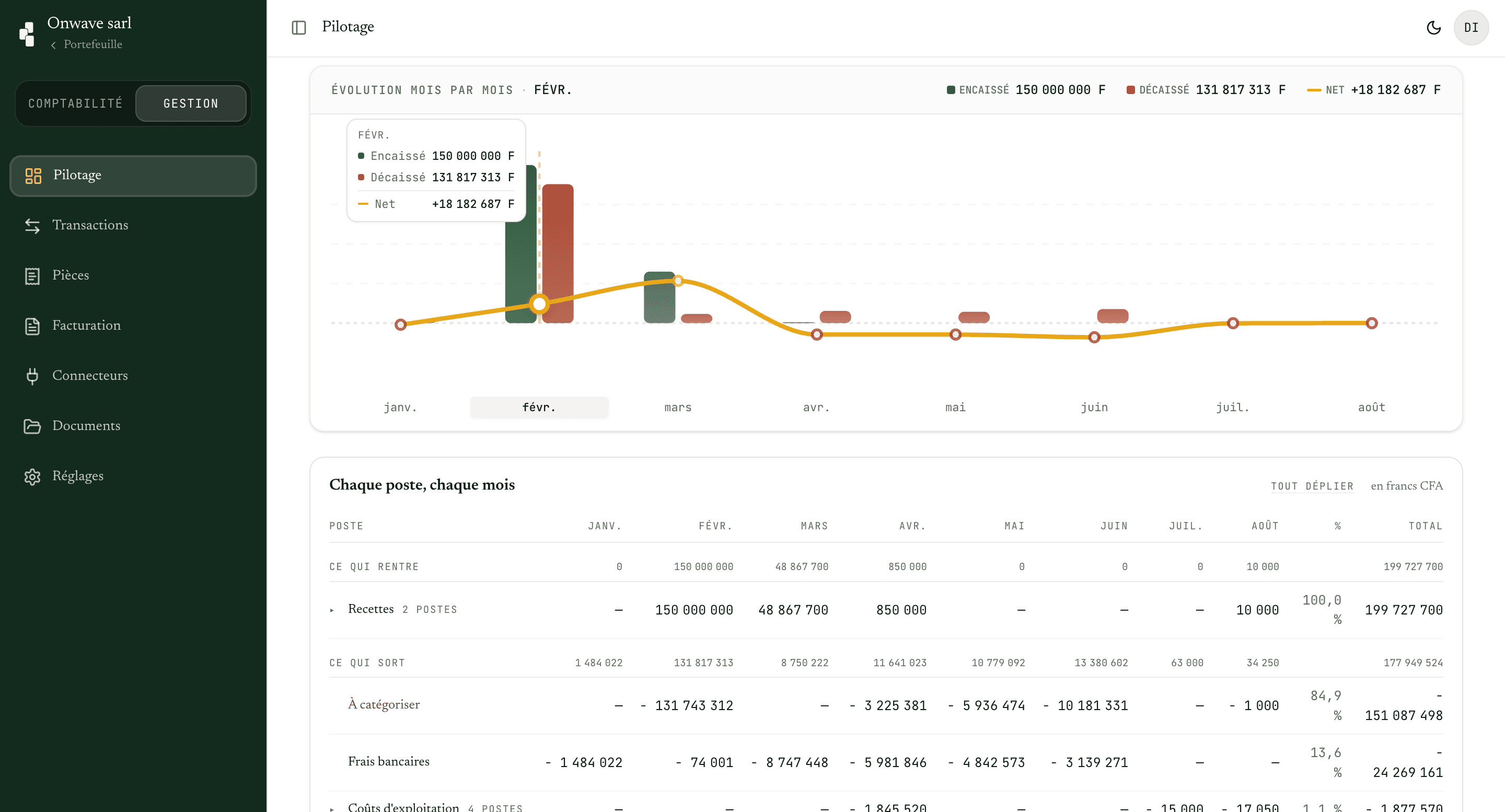Screen dimensions: 1505x812
Task: Click the juin net point on the line
Action: point(1094,337)
